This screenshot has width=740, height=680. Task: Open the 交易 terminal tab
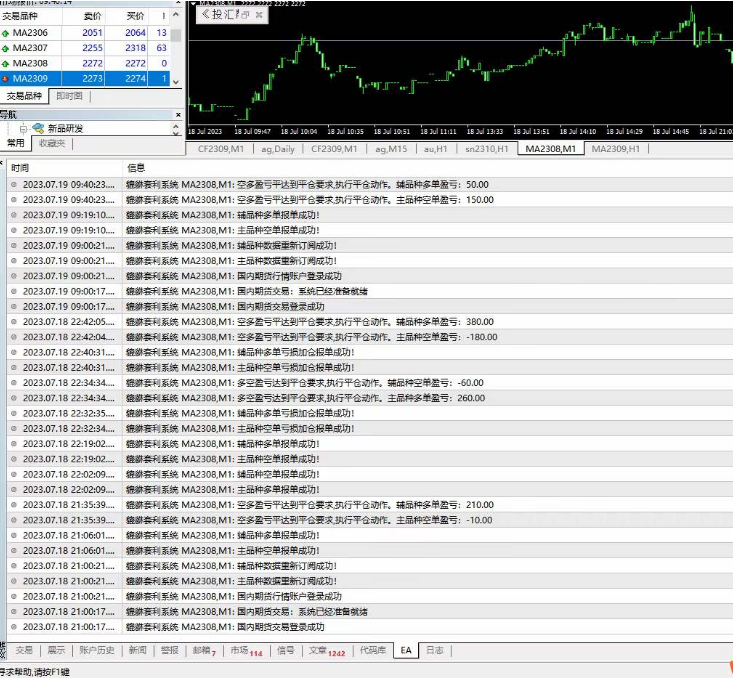pyautogui.click(x=24, y=651)
